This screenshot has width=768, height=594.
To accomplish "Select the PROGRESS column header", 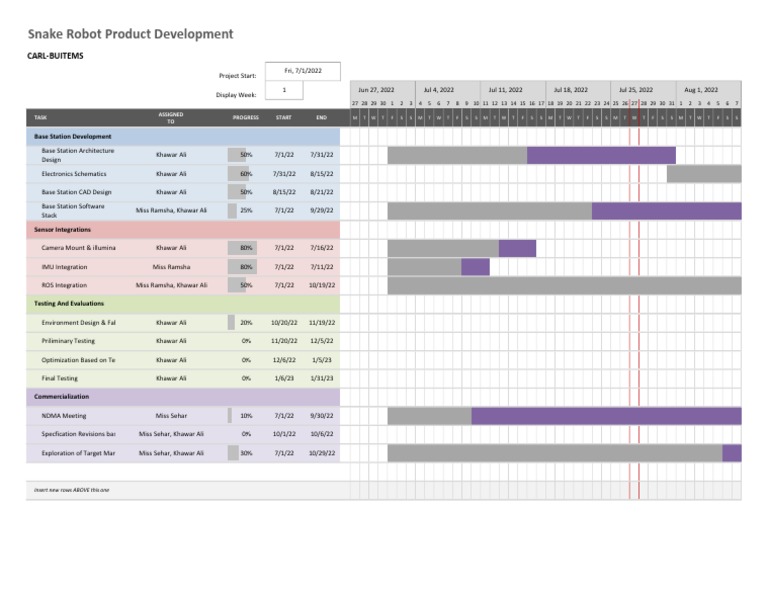I will tap(245, 118).
